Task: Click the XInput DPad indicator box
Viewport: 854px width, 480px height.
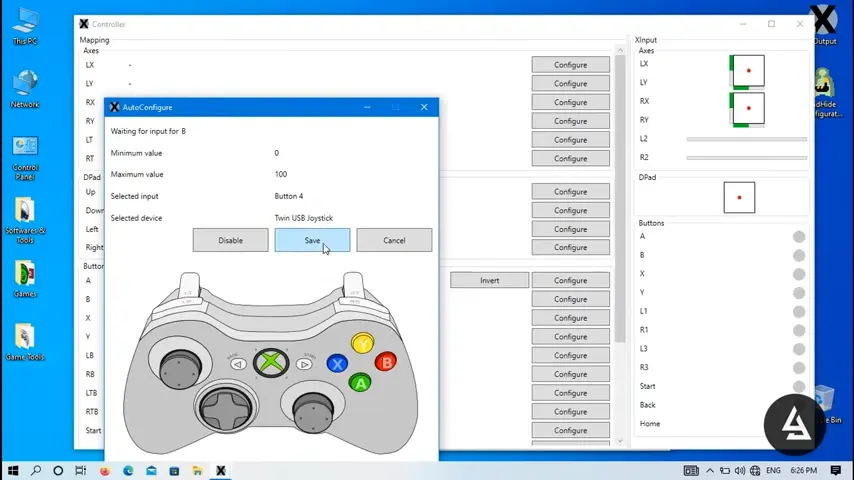Action: point(739,197)
